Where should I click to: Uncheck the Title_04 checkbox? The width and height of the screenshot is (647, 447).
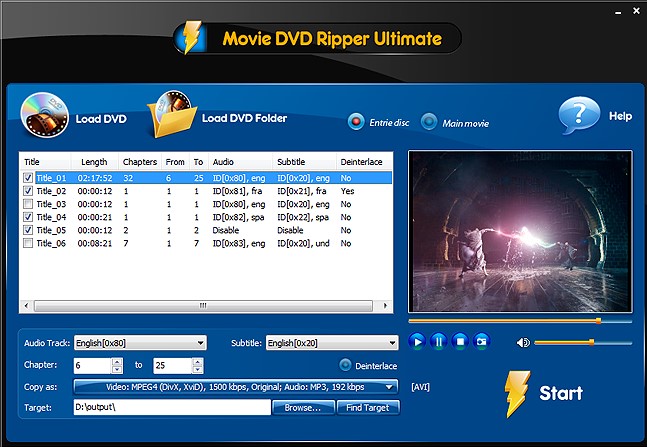(x=28, y=217)
